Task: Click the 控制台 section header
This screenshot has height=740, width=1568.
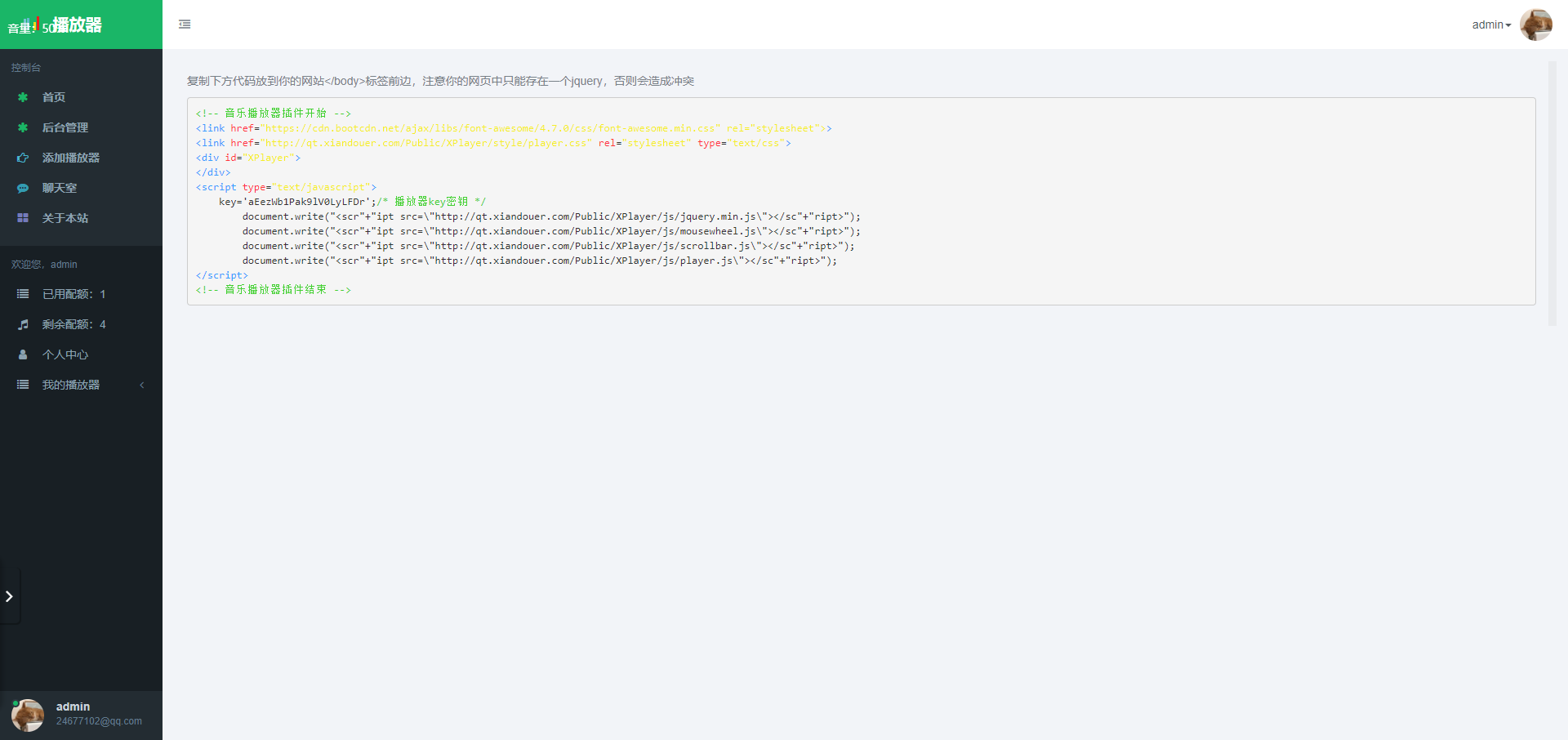Action: coord(26,68)
